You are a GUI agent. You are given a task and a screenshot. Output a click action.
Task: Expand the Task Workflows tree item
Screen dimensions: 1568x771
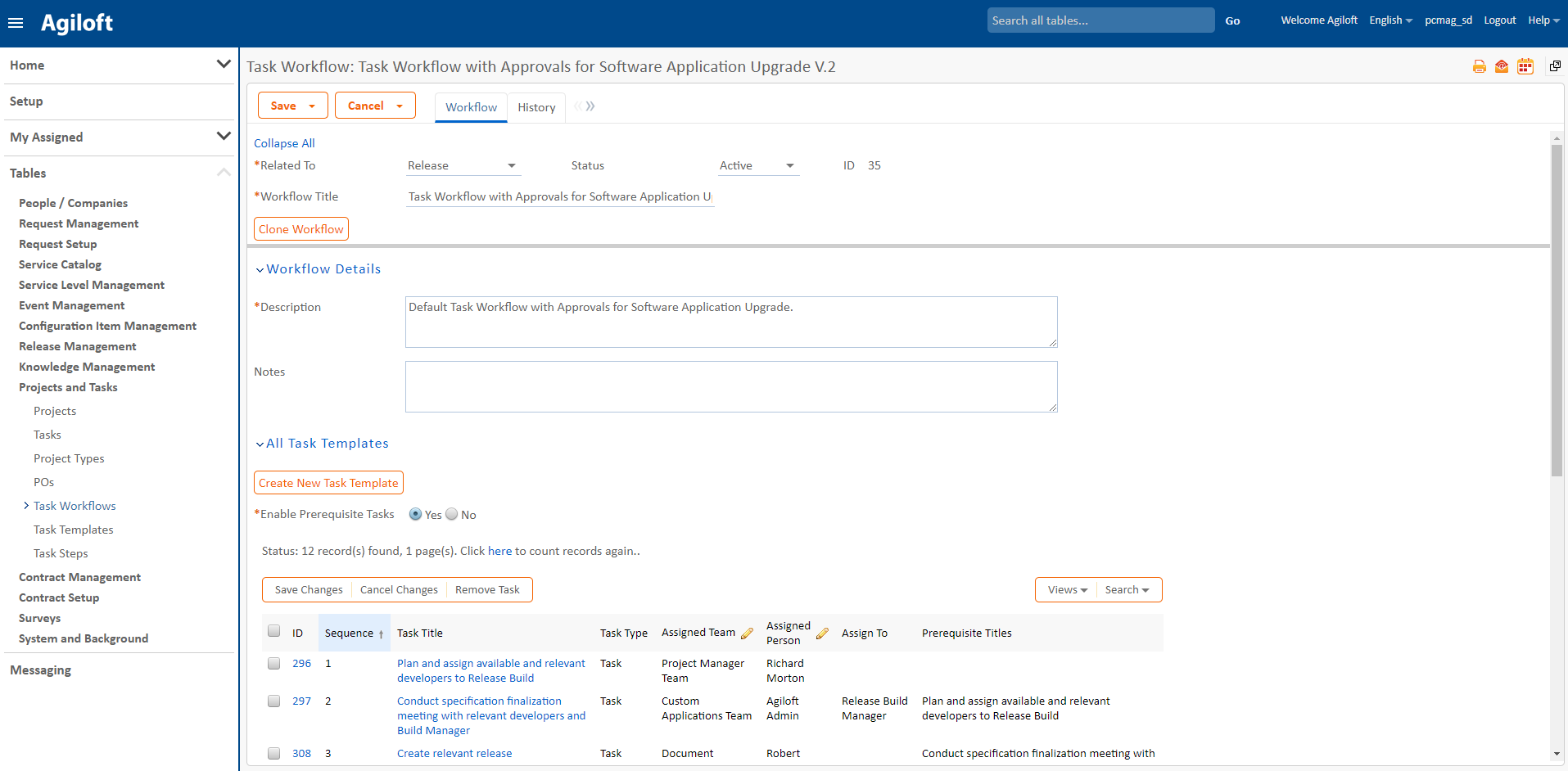click(26, 506)
